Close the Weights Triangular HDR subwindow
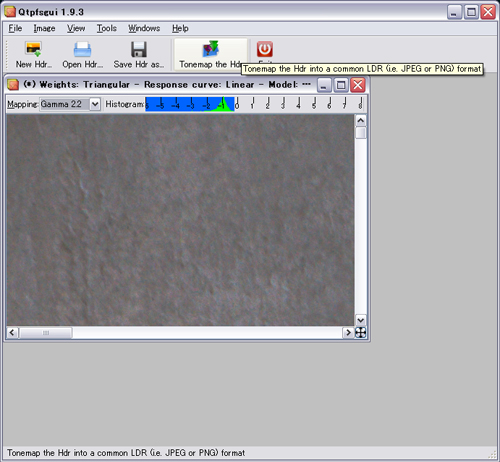The height and width of the screenshot is (462, 500). tap(358, 85)
